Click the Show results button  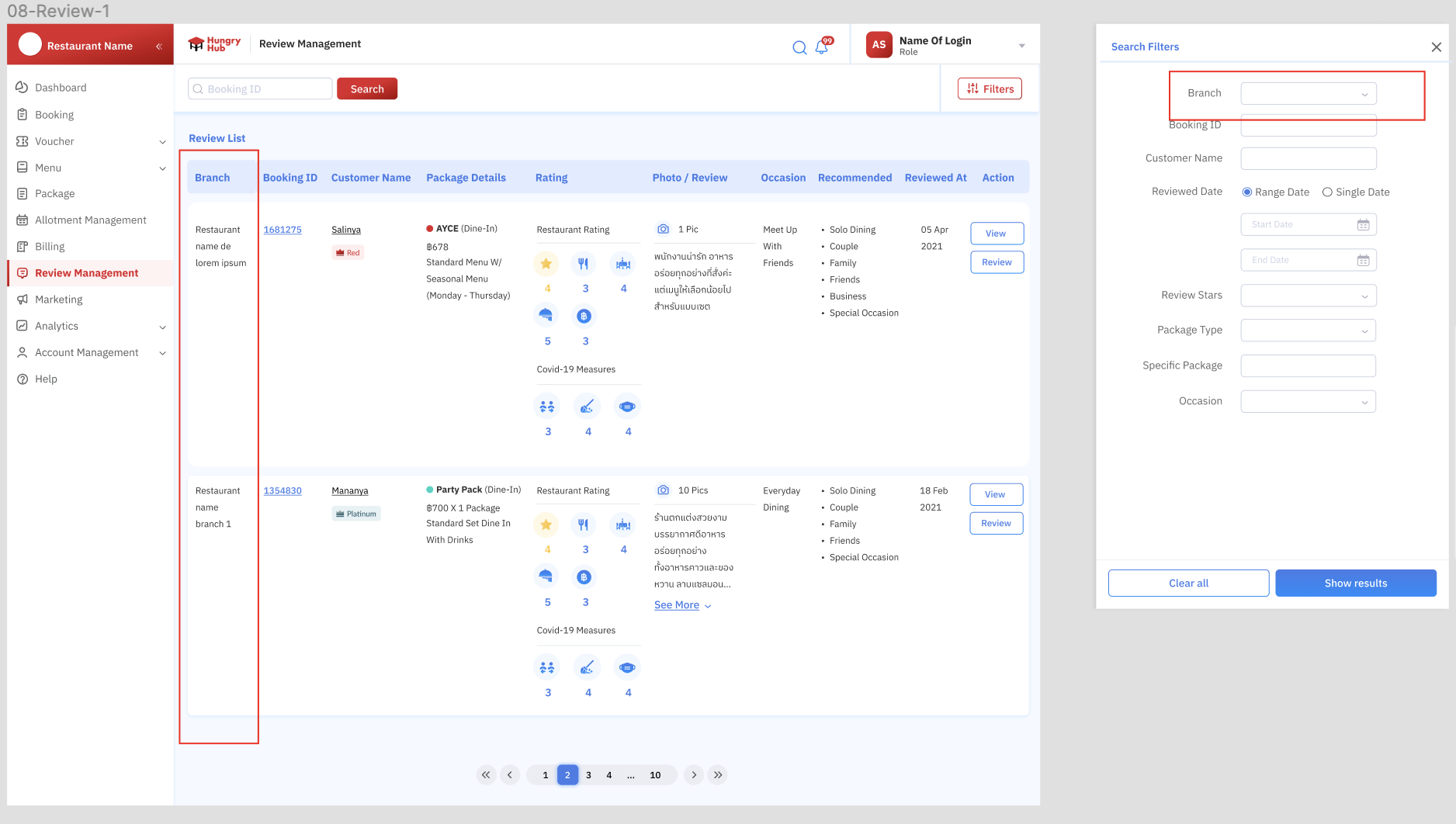point(1355,583)
